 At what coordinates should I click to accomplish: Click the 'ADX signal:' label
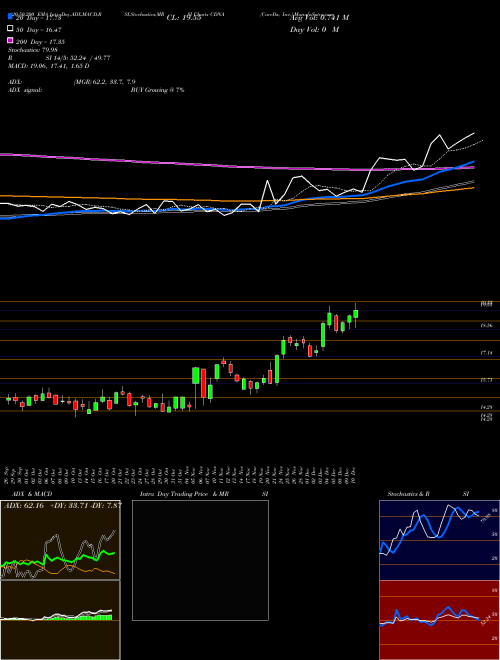(x=25, y=90)
